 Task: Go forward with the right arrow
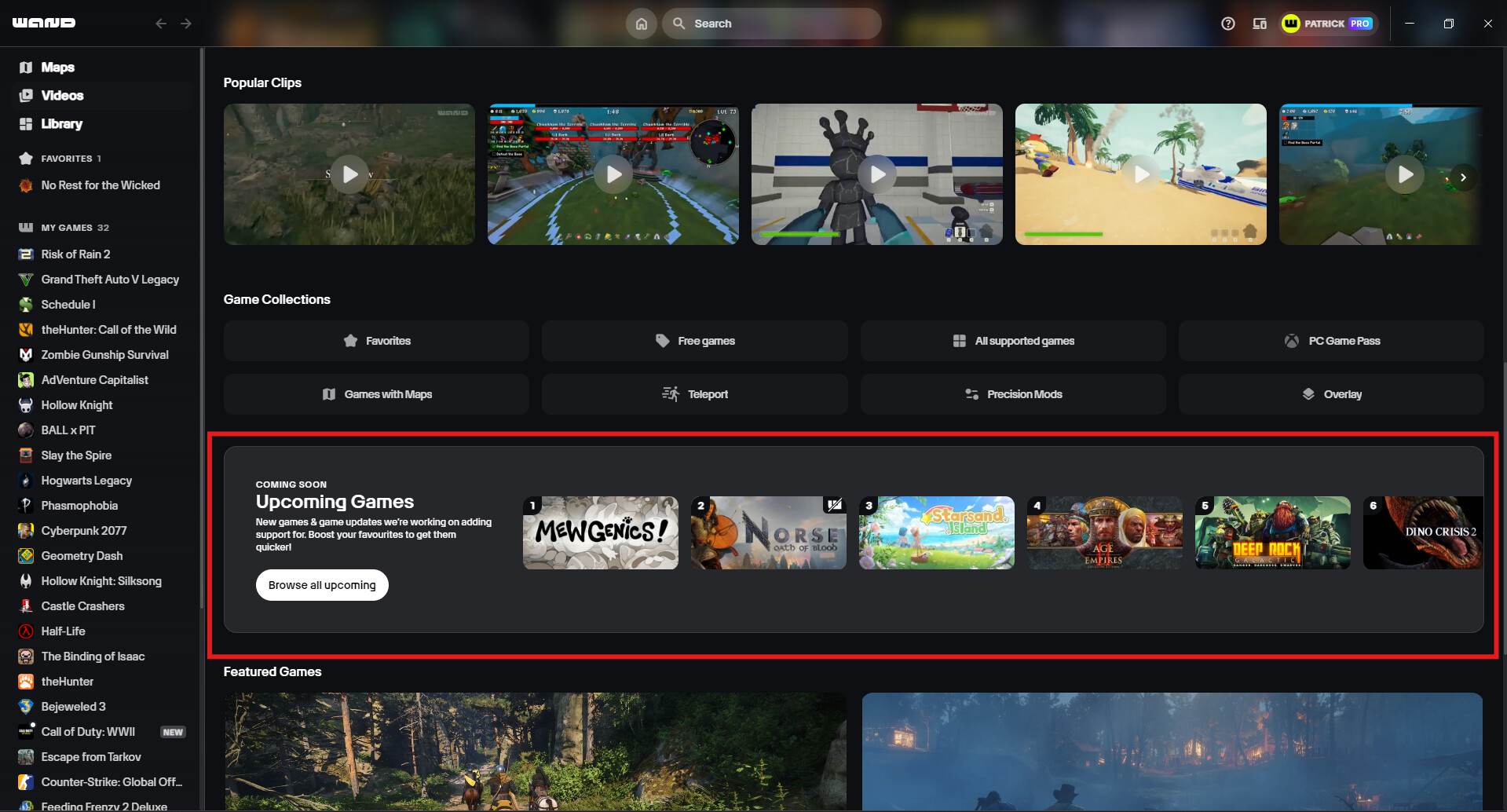186,24
